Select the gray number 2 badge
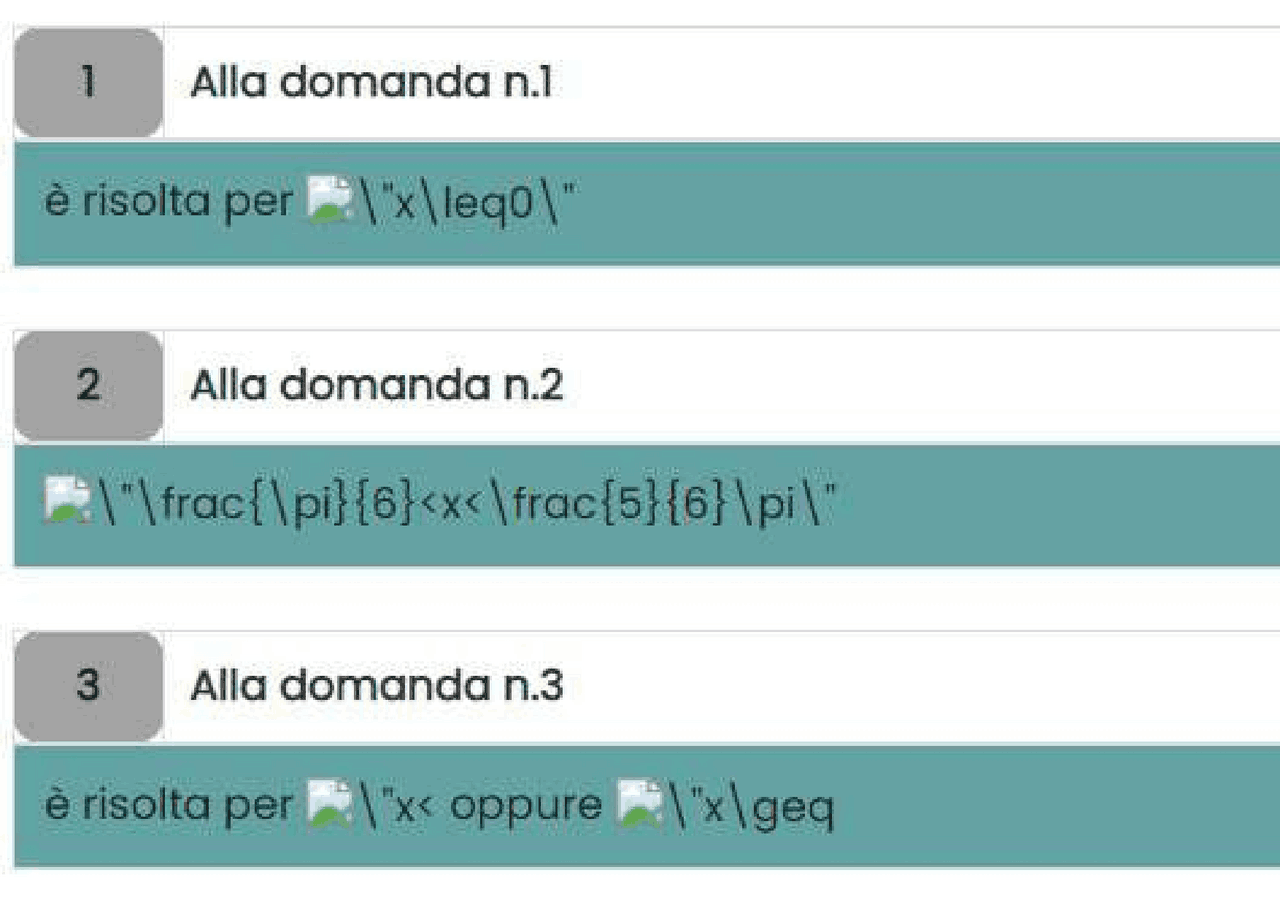 [88, 385]
